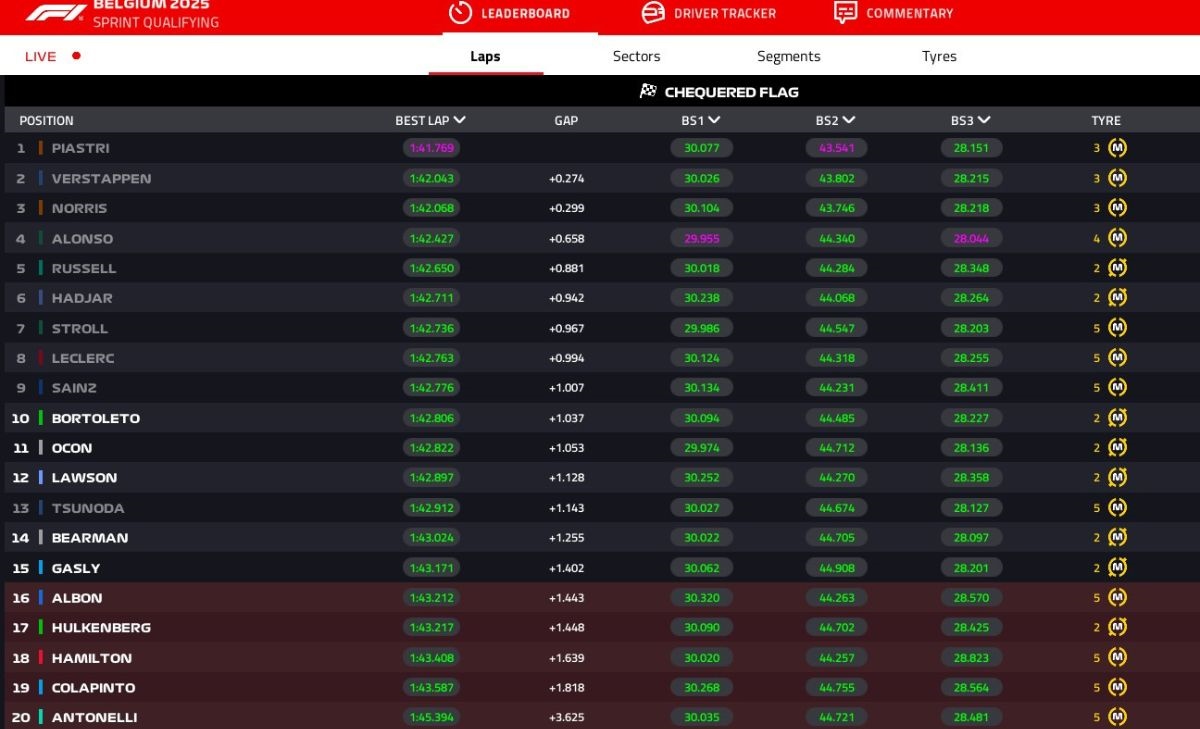Open the Segments tab

point(788,56)
